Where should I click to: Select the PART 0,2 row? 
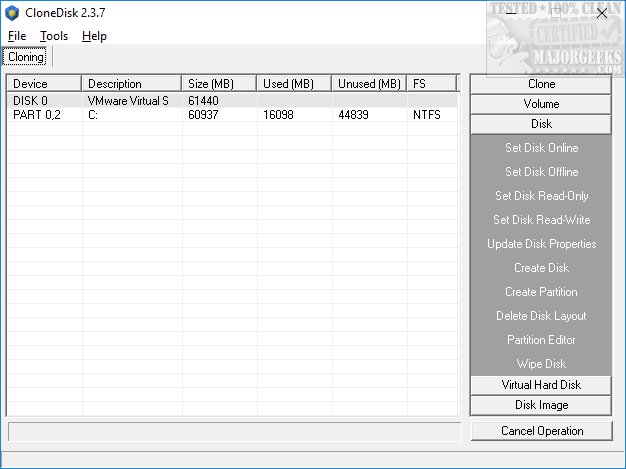[x=232, y=115]
